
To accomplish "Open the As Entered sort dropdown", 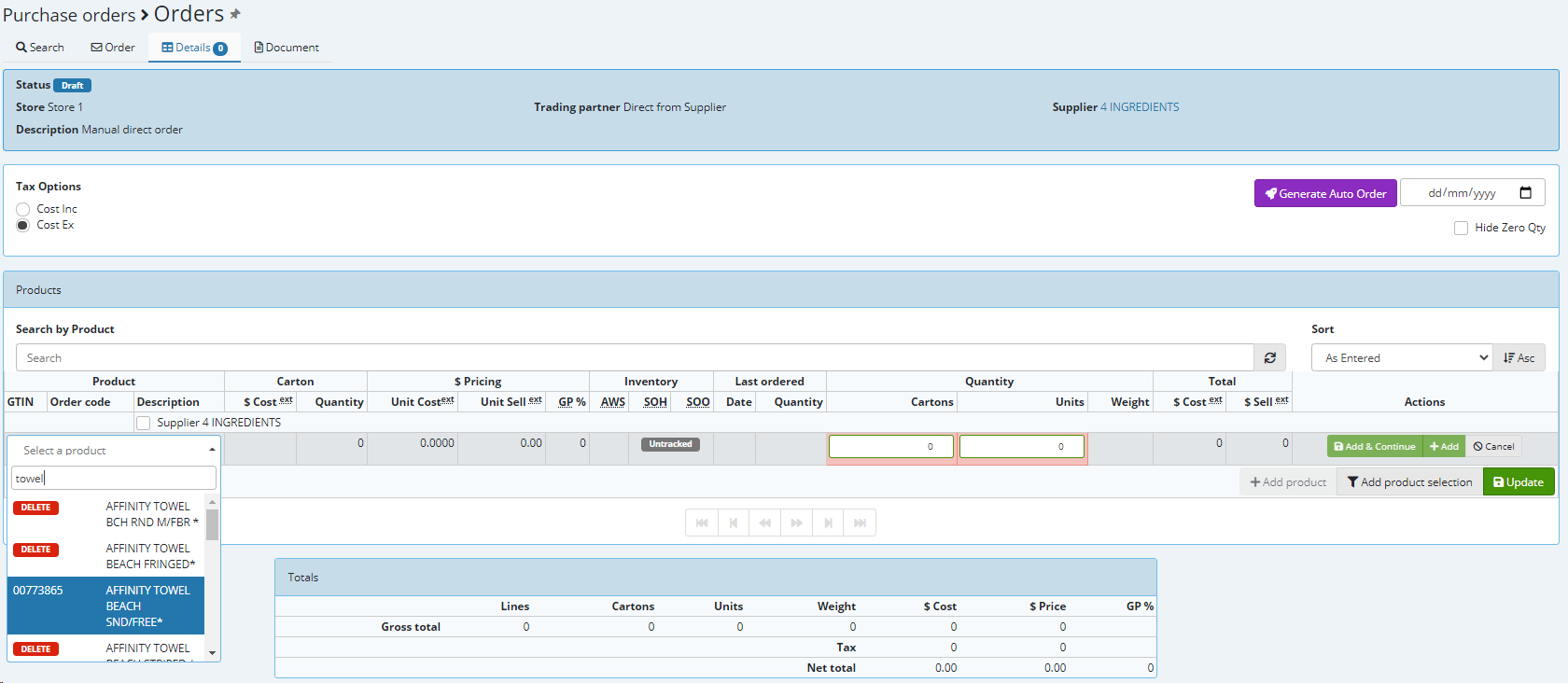I will click(1402, 358).
